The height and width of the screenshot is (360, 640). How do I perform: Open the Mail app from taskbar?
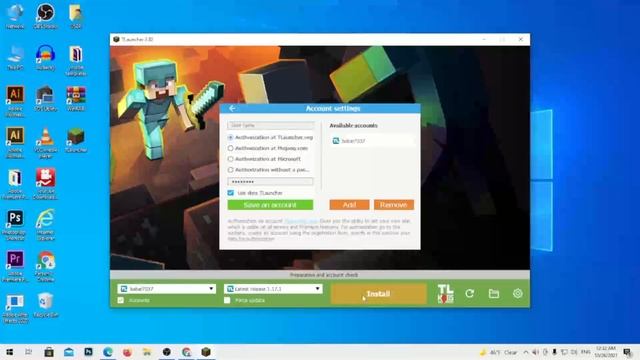tap(69, 352)
